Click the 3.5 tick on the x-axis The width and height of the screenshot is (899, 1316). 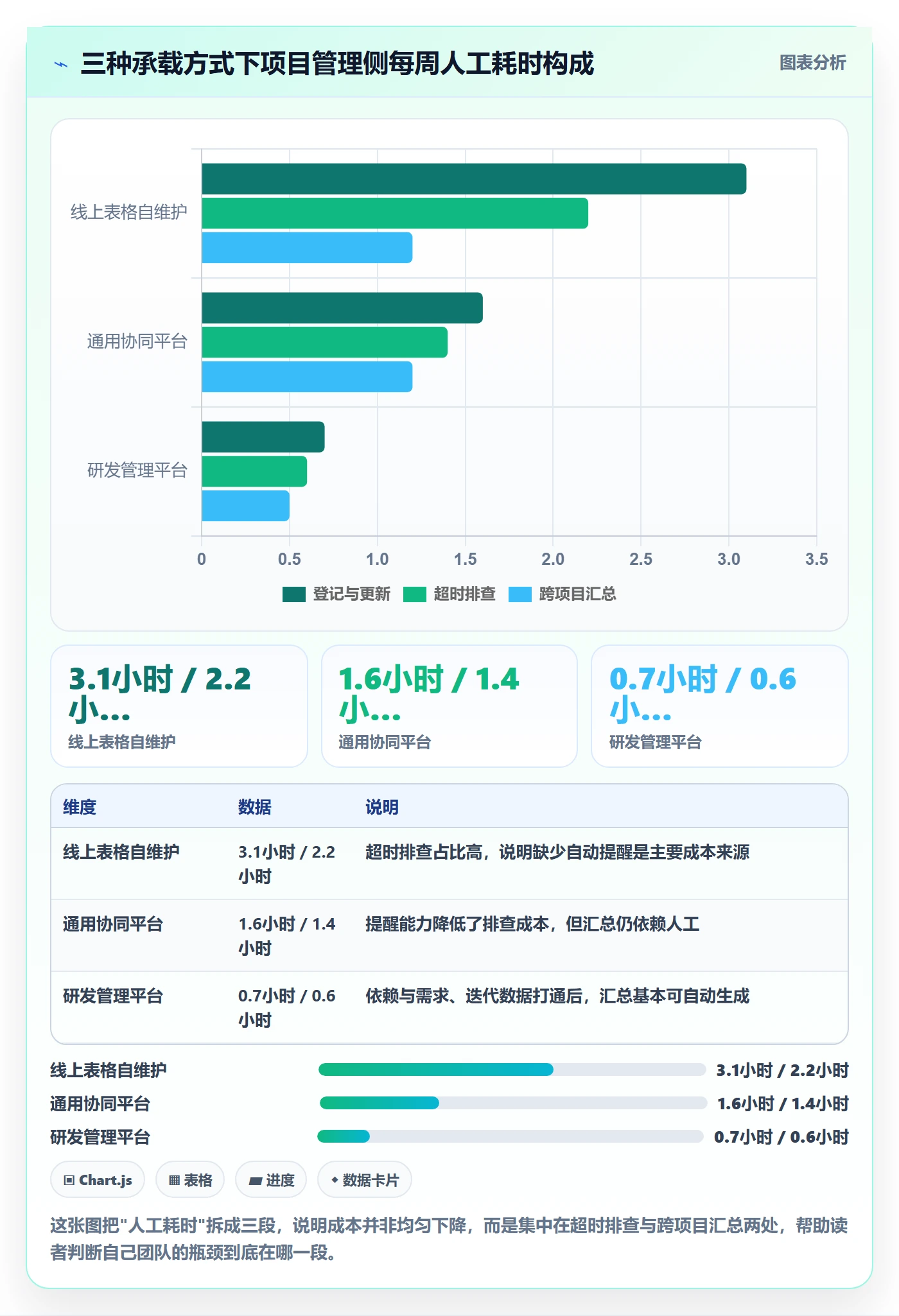pos(816,559)
